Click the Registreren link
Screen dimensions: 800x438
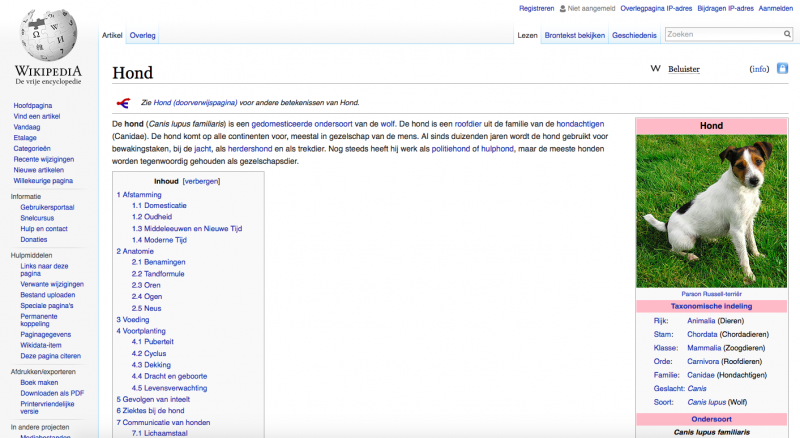coord(536,8)
